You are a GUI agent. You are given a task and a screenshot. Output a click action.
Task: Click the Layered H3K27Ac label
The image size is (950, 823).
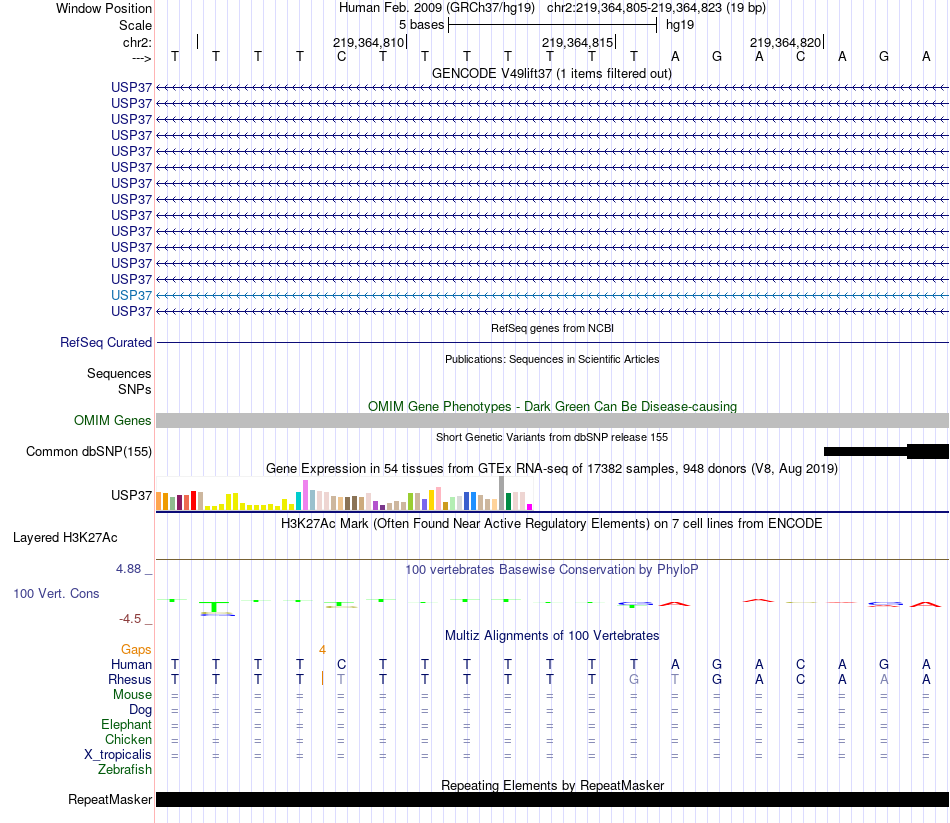(65, 538)
